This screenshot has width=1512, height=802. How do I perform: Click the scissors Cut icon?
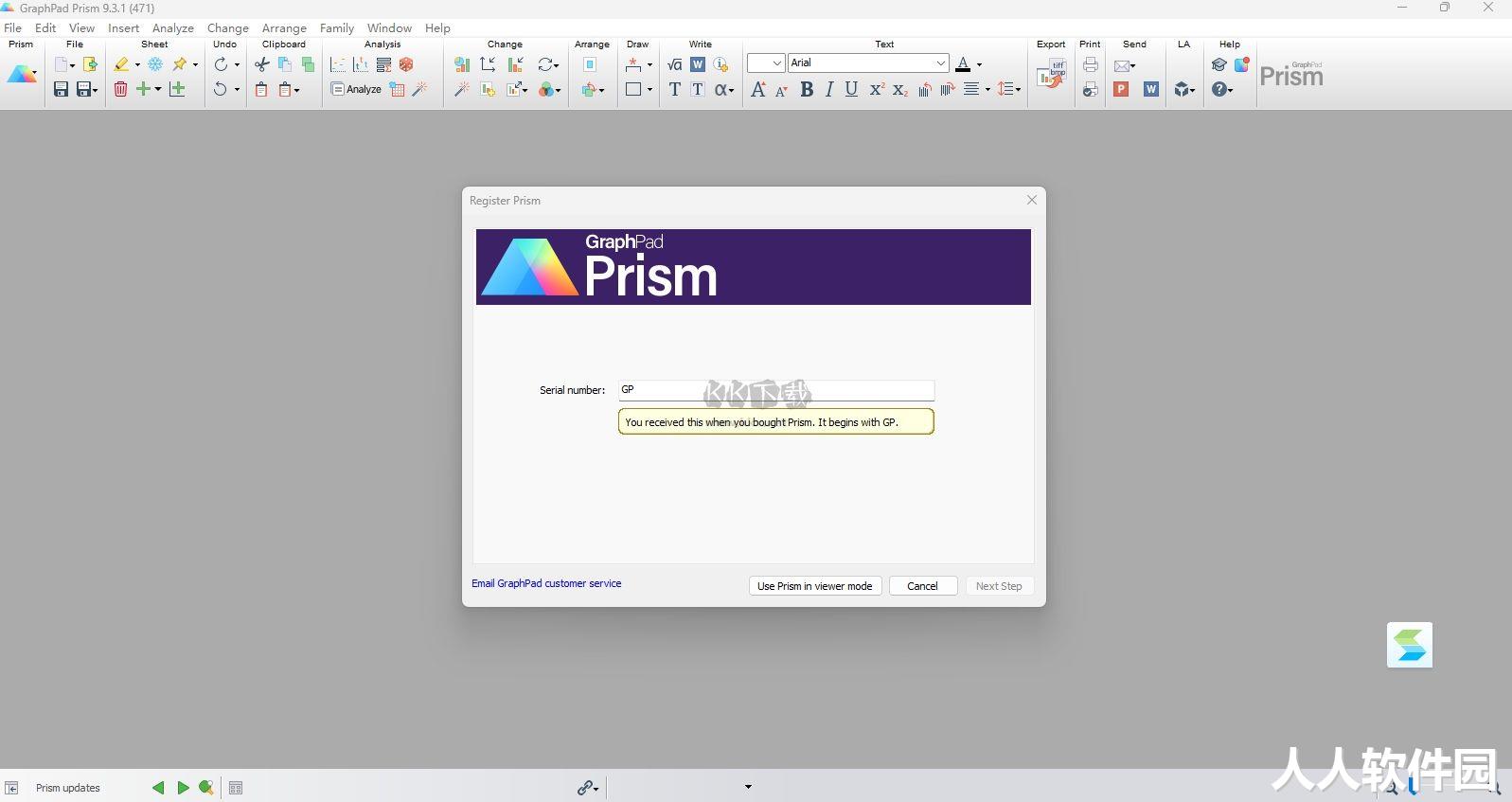(x=262, y=64)
